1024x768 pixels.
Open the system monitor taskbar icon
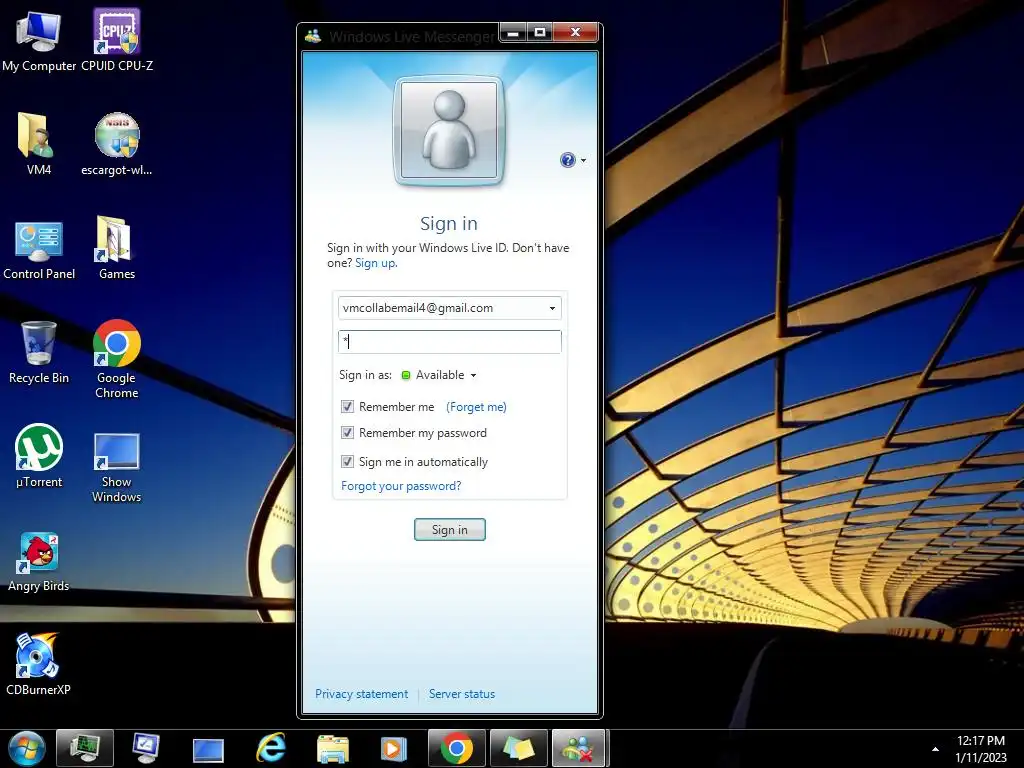85,748
